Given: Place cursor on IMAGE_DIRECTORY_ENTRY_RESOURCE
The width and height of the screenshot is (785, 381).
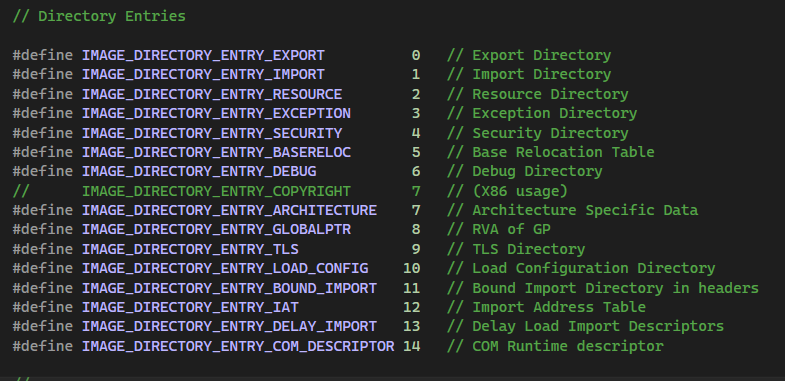Looking at the screenshot, I should coord(212,94).
